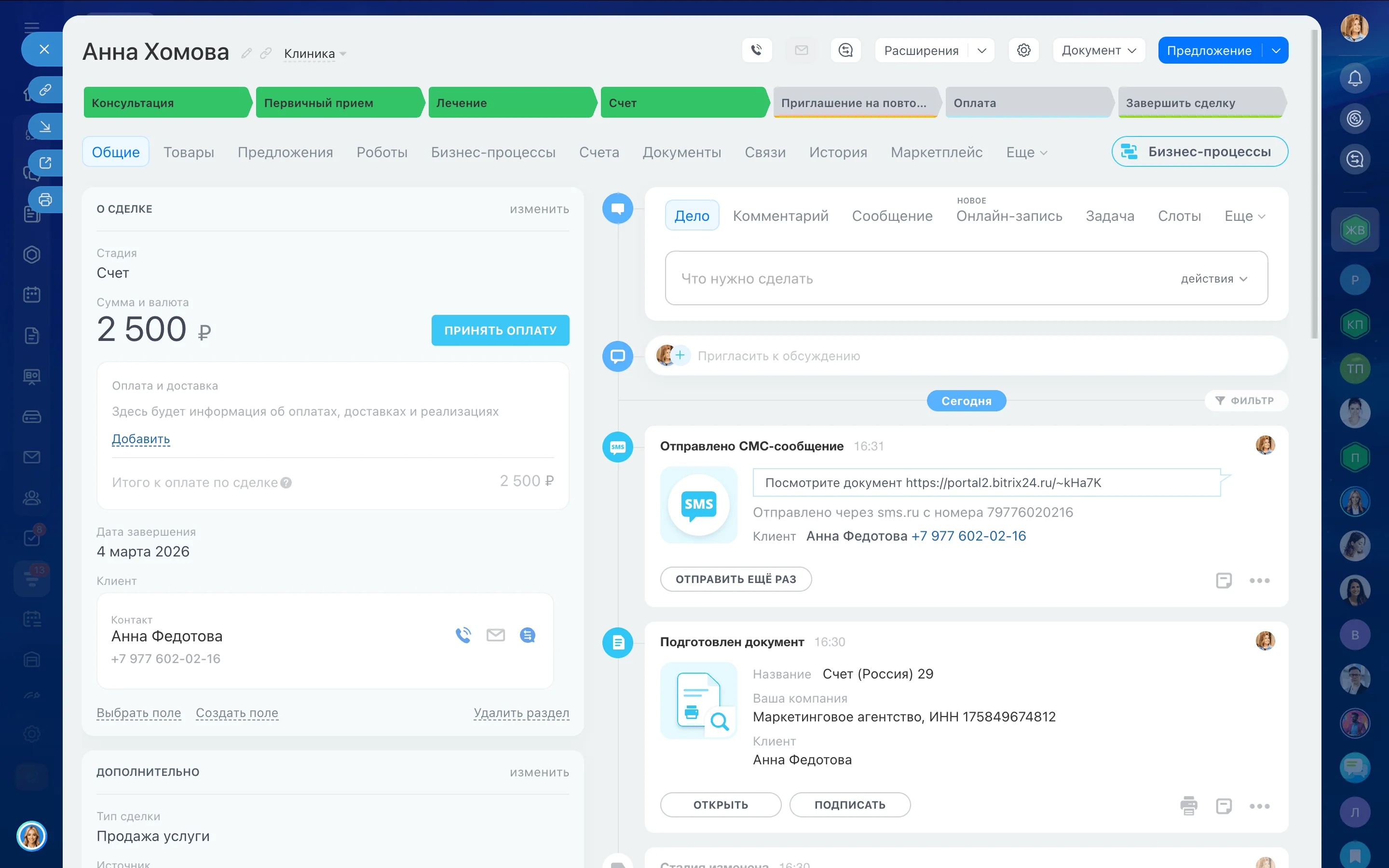Add a note to the prepared document entry
Image resolution: width=1389 pixels, height=868 pixels.
pos(1224,806)
